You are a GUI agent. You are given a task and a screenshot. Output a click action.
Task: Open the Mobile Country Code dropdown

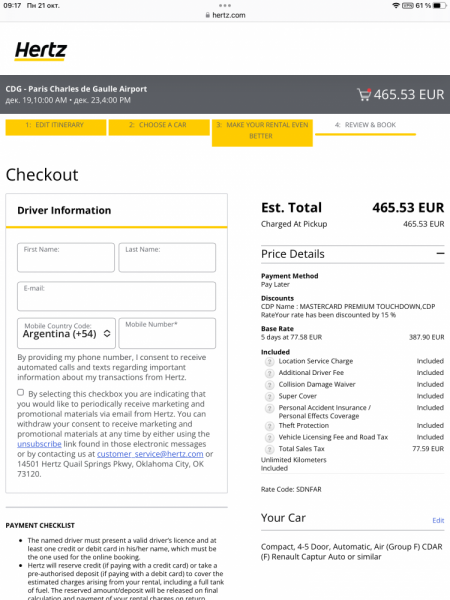[66, 333]
